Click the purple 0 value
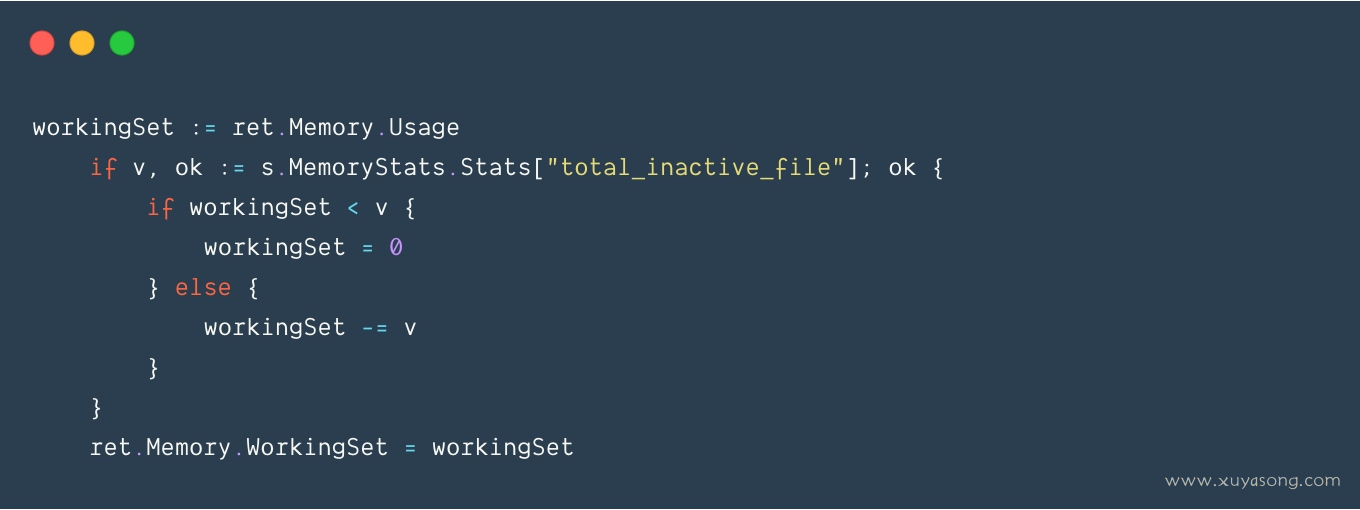 (x=396, y=248)
